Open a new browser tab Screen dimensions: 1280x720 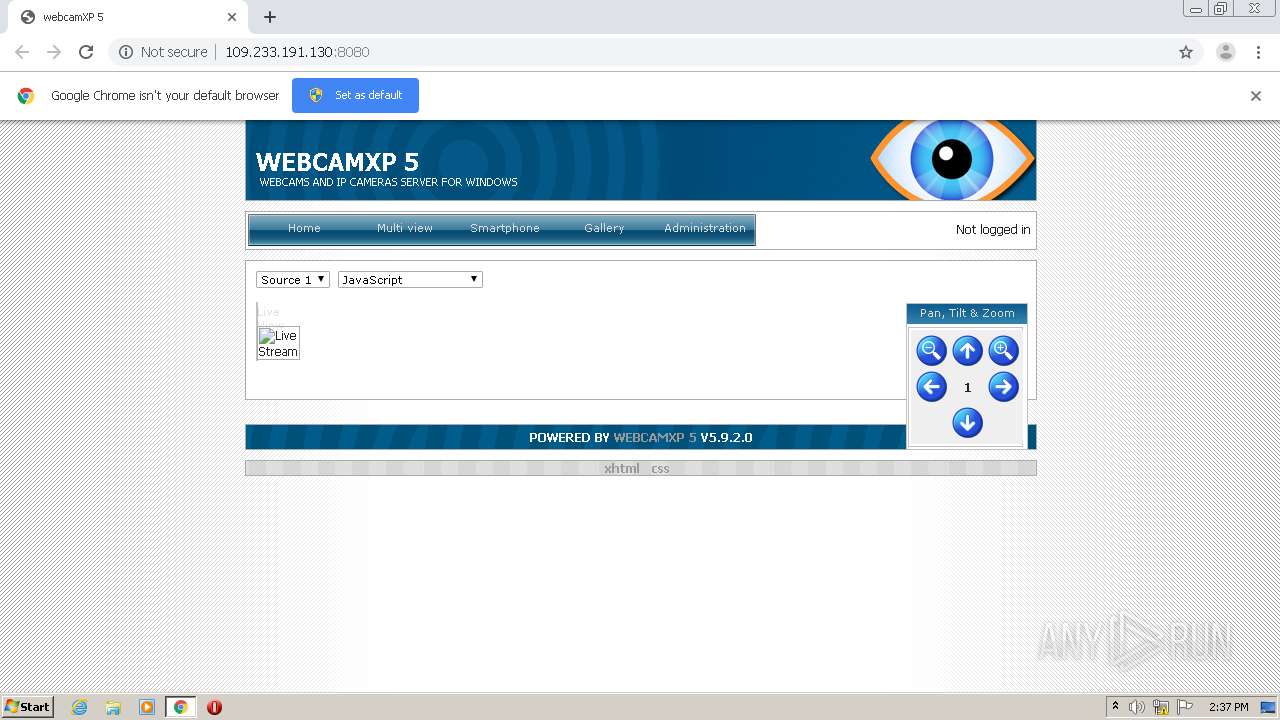coord(270,17)
